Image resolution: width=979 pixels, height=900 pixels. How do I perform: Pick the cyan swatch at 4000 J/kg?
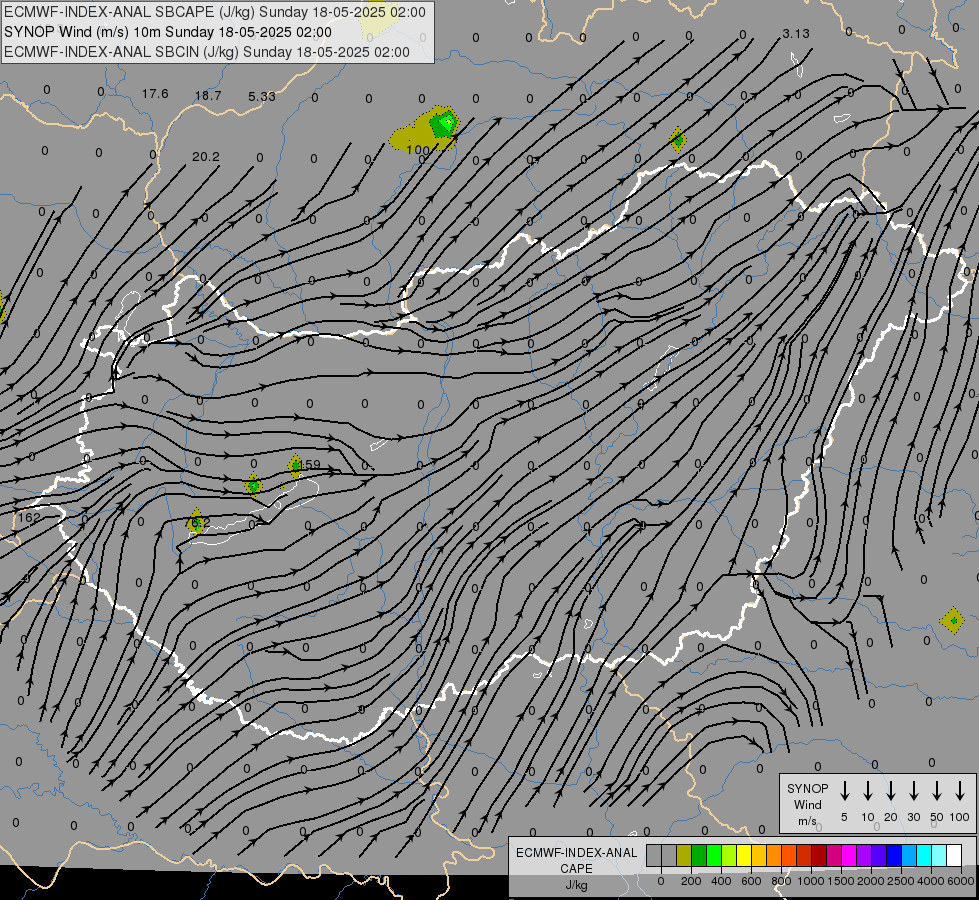click(x=924, y=856)
